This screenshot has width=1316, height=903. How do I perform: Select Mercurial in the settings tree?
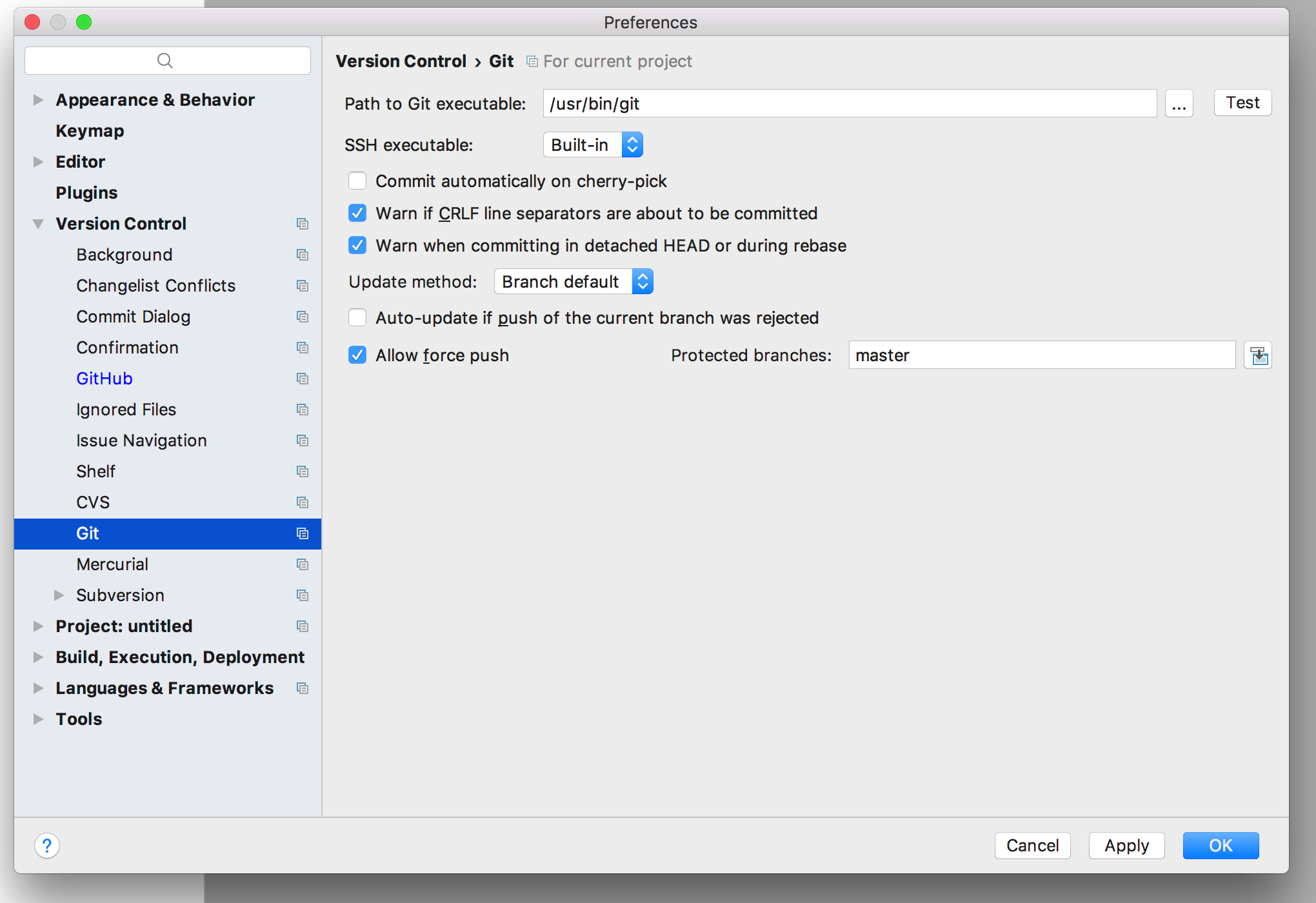click(x=112, y=564)
